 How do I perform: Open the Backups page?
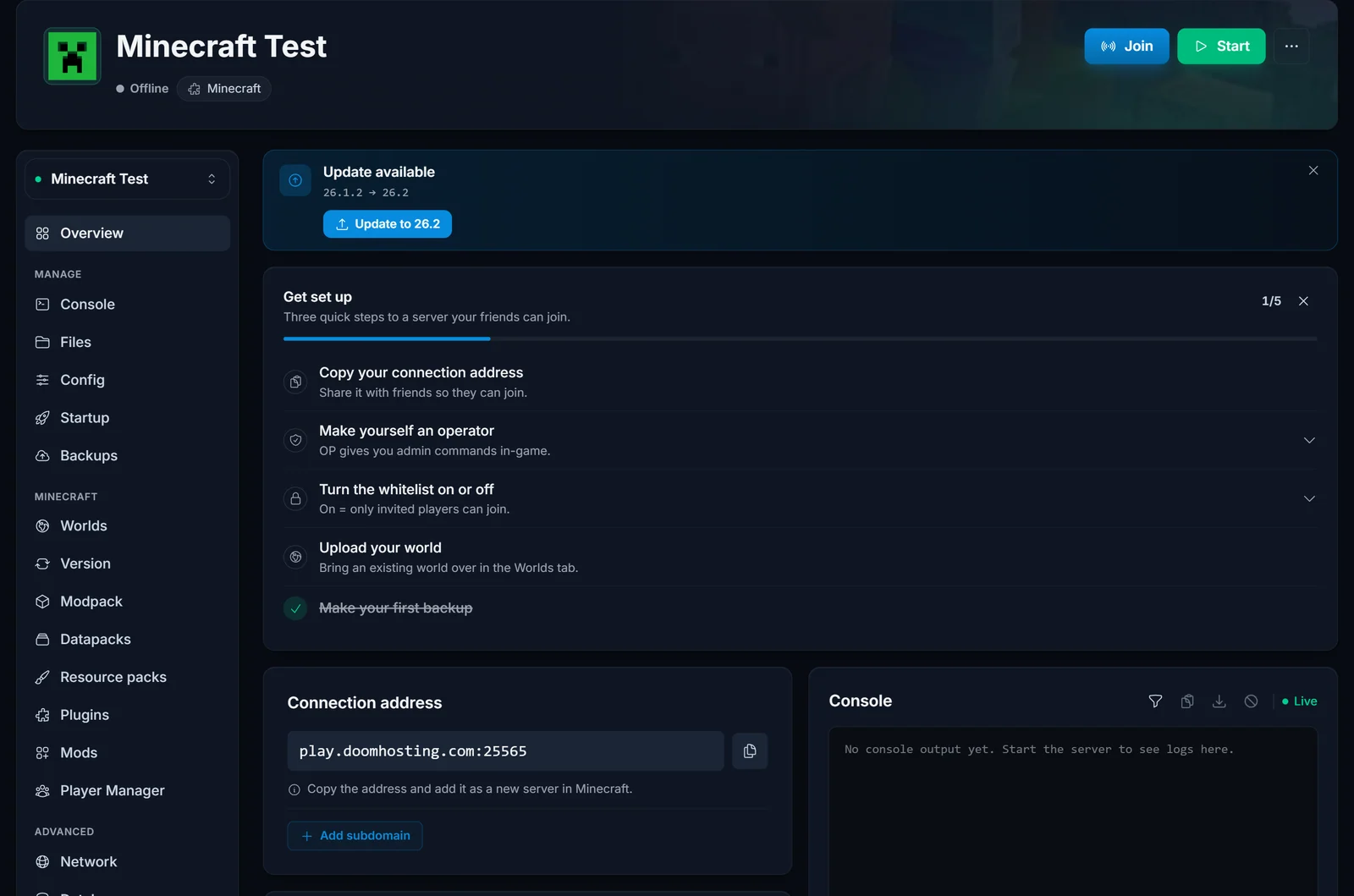[127, 456]
